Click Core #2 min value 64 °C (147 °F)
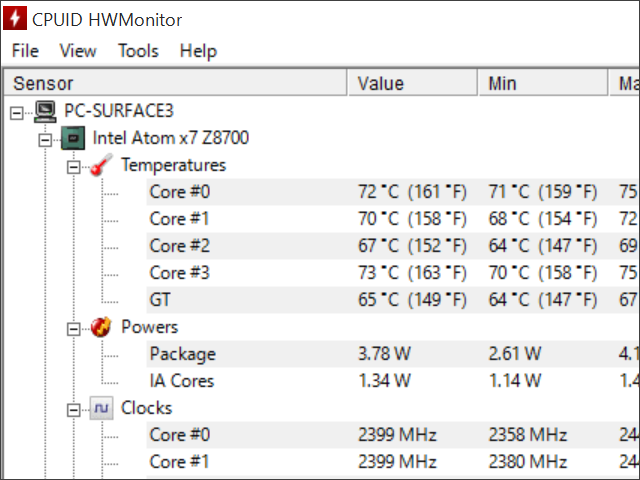The width and height of the screenshot is (640, 480). 543,246
